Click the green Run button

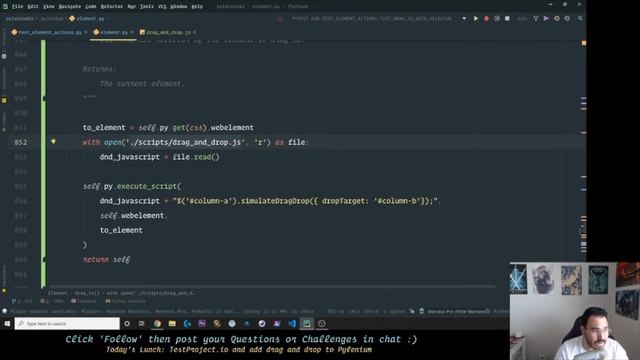(476, 18)
